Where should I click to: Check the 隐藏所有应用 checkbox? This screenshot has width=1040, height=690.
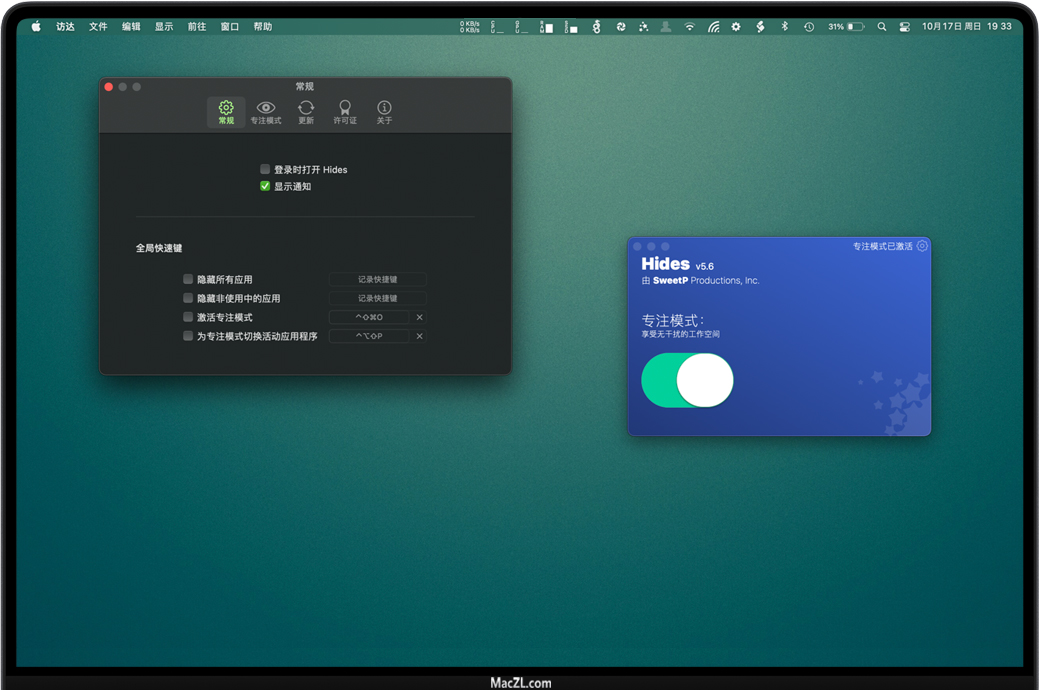(x=188, y=280)
